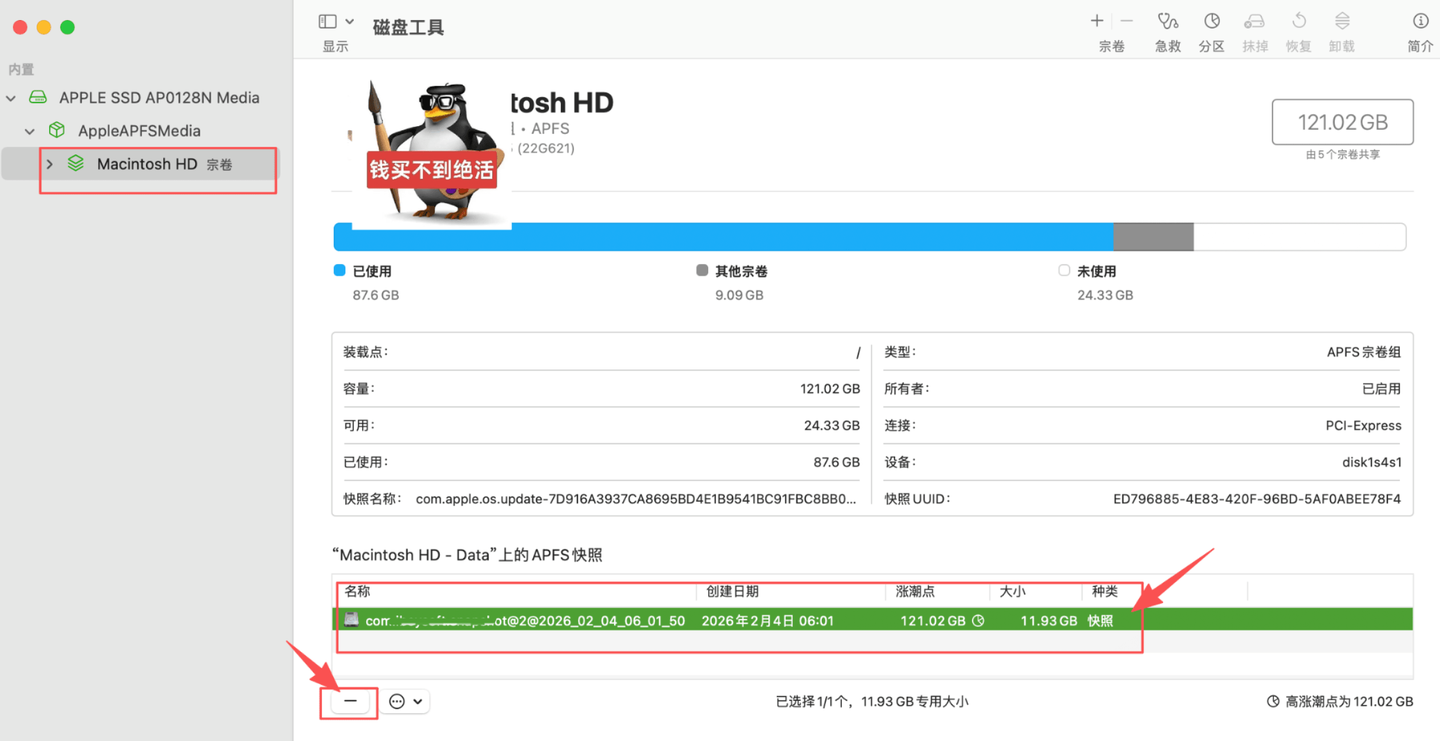Unmount the volume with 卸载 icon
Viewport: 1440px width, 741px height.
click(x=1342, y=21)
